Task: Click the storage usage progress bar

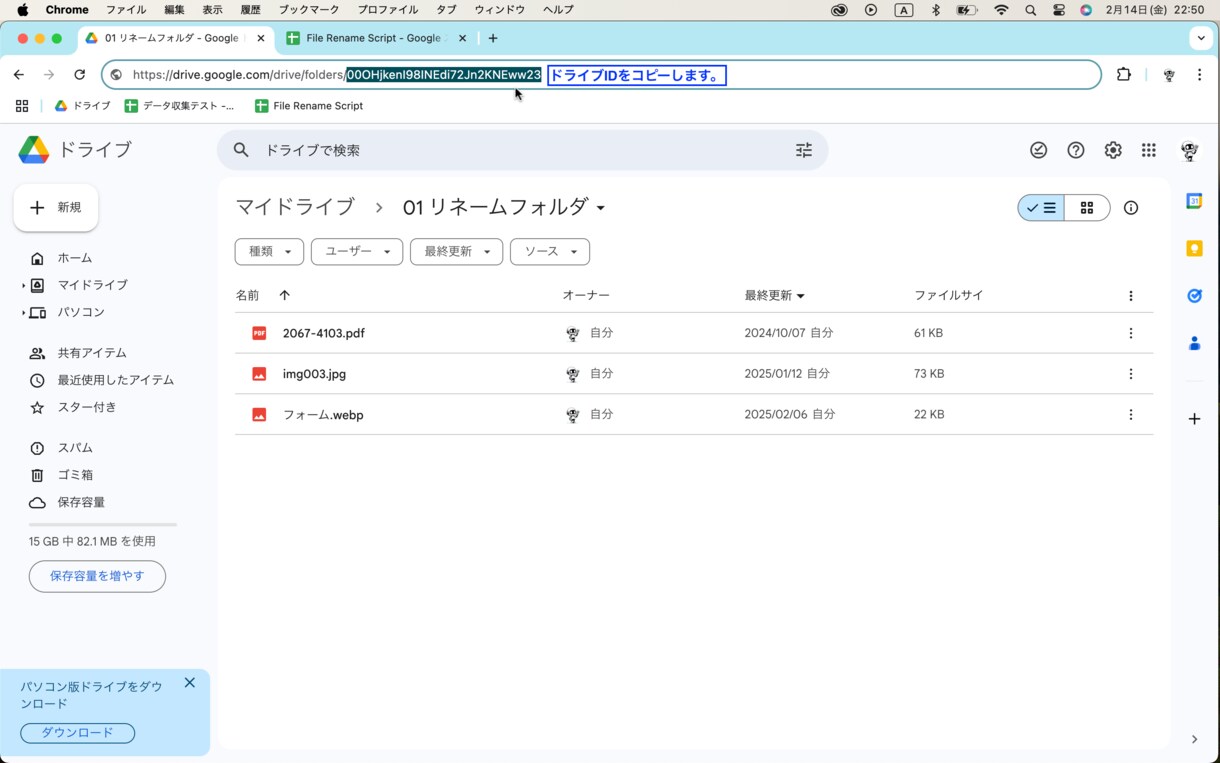Action: pyautogui.click(x=103, y=524)
